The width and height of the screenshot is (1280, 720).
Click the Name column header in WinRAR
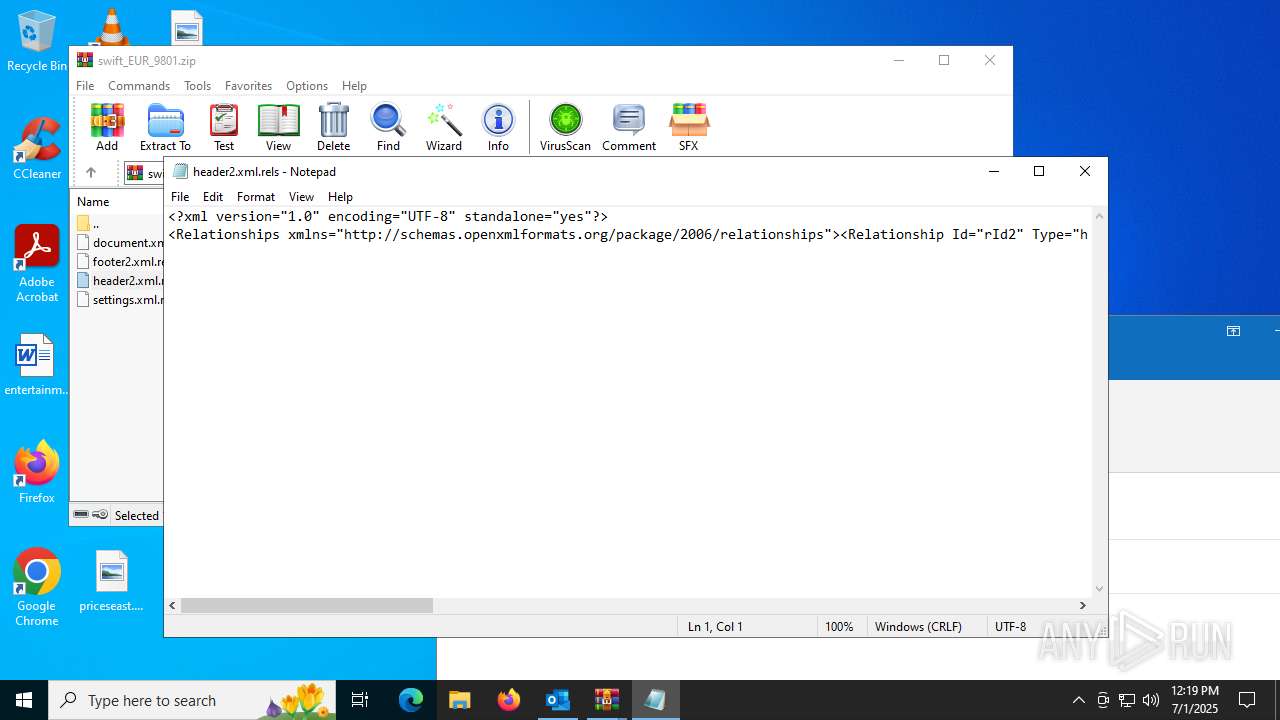tap(117, 202)
